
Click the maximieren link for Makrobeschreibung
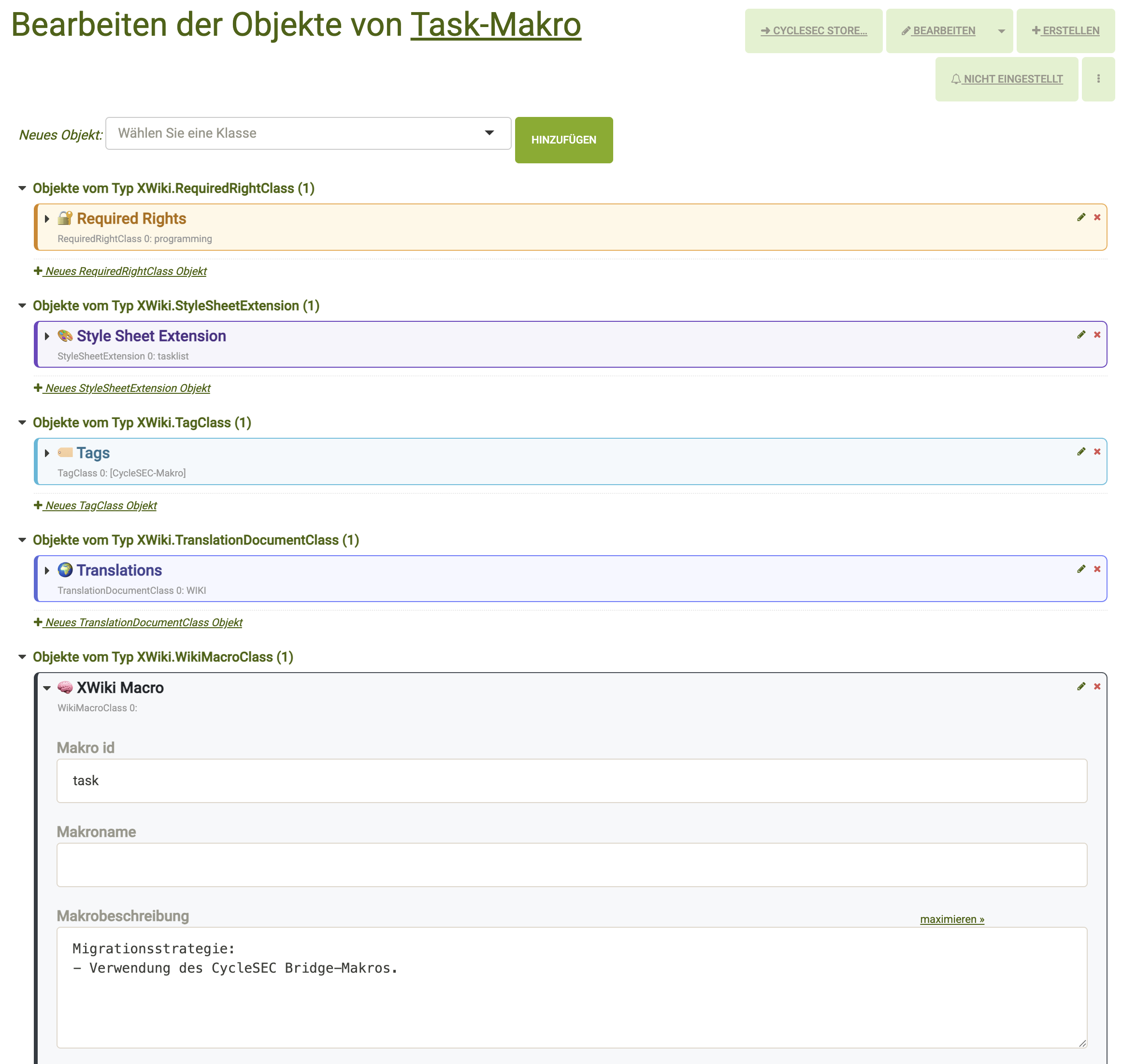pyautogui.click(x=951, y=919)
